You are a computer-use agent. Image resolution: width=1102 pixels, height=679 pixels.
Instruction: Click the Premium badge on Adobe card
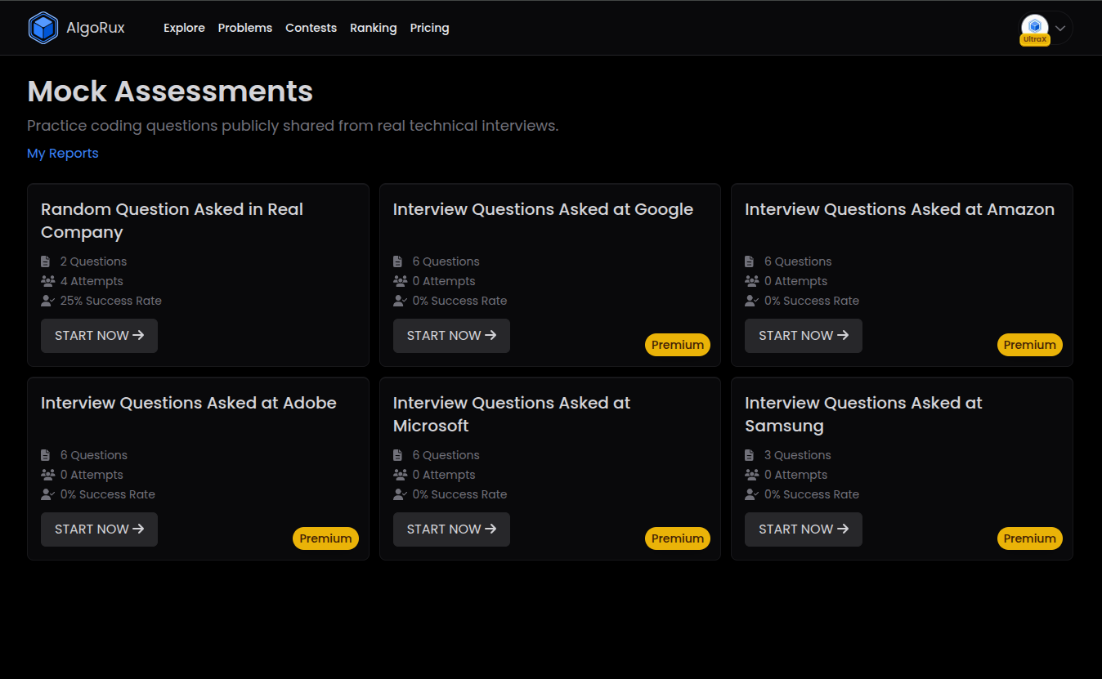[326, 538]
